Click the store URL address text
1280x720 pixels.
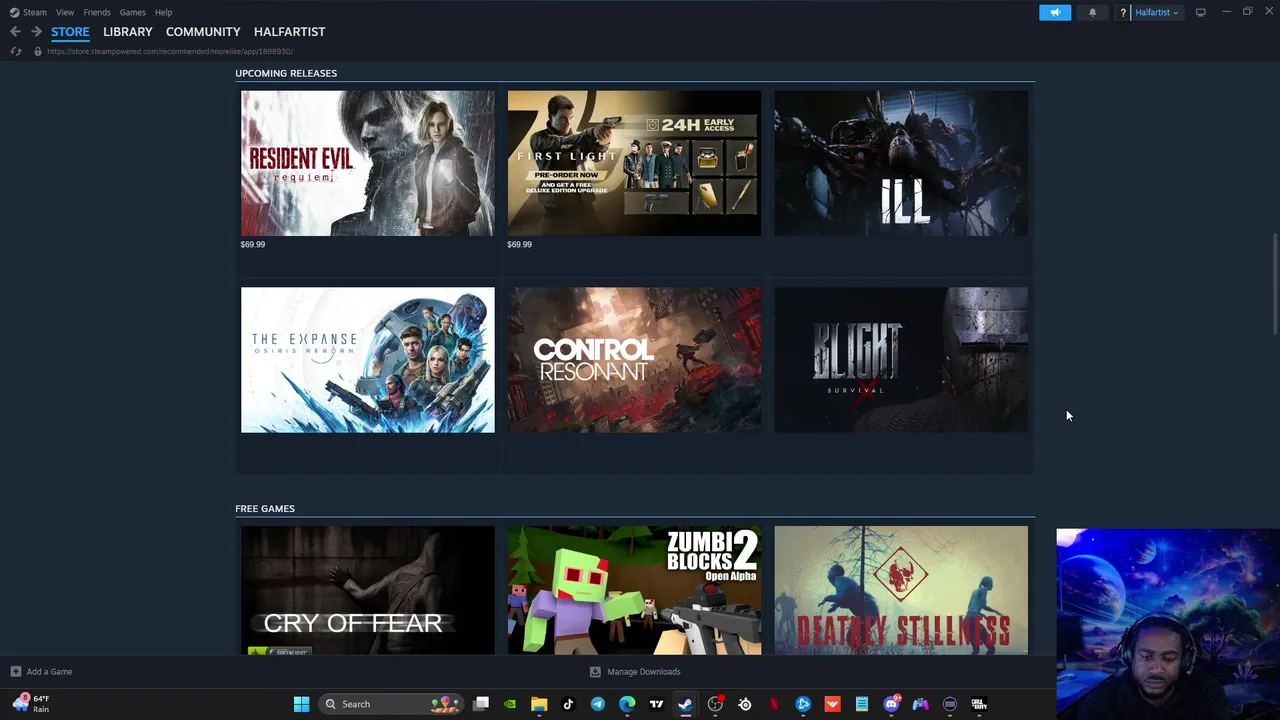(x=169, y=51)
